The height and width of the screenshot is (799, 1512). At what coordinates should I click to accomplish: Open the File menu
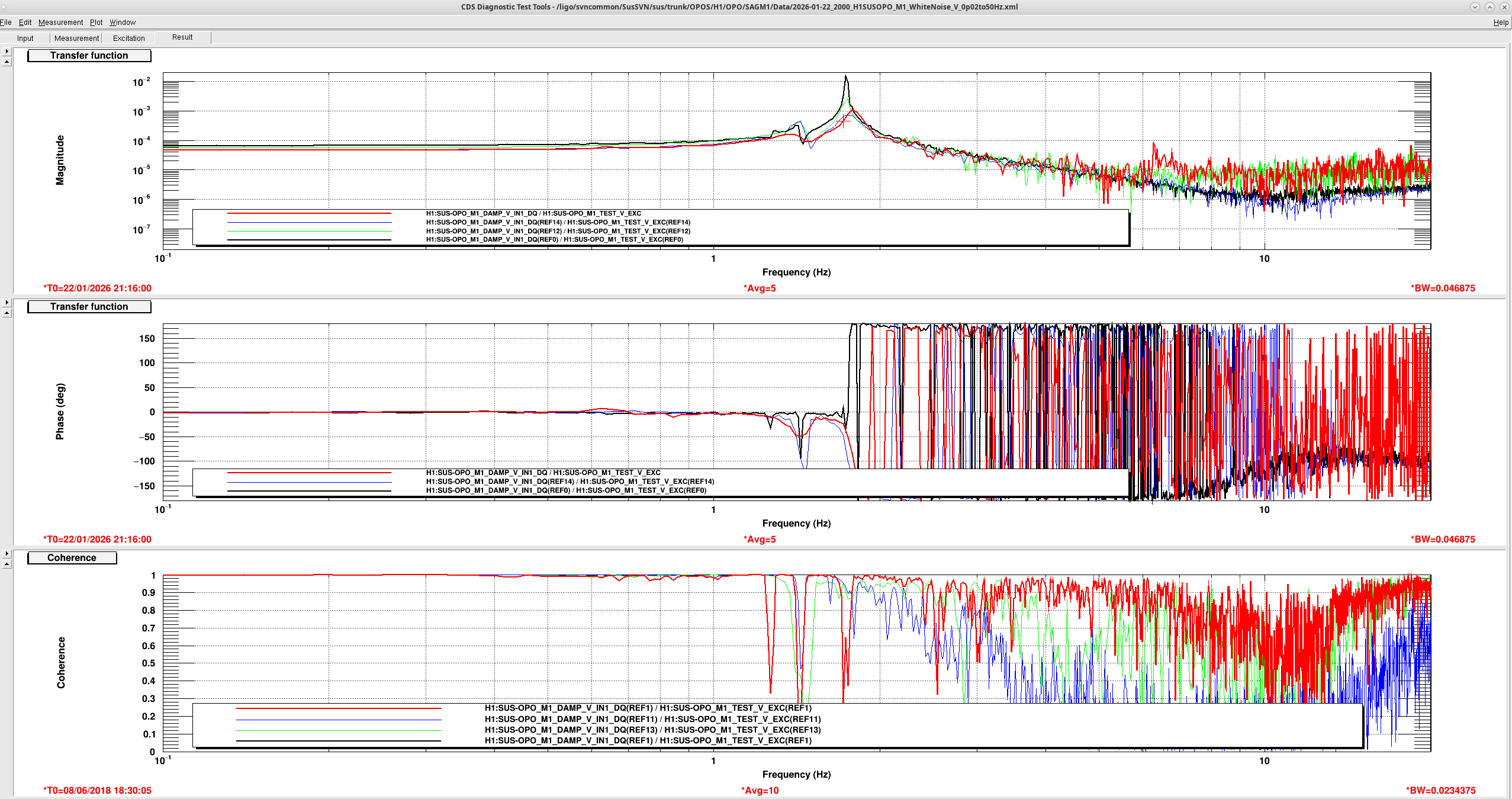[x=6, y=23]
